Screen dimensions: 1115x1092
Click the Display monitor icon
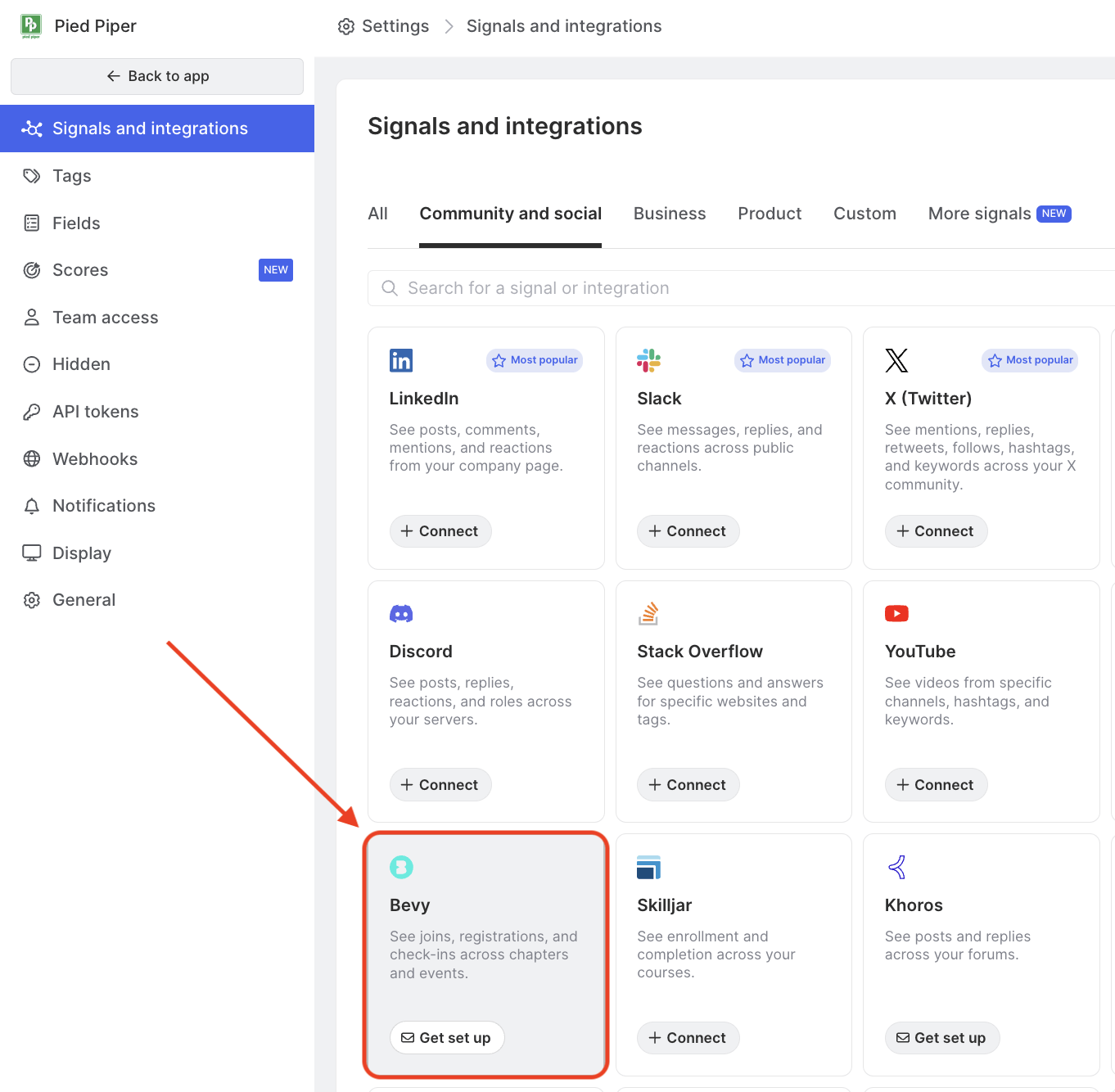coord(32,553)
